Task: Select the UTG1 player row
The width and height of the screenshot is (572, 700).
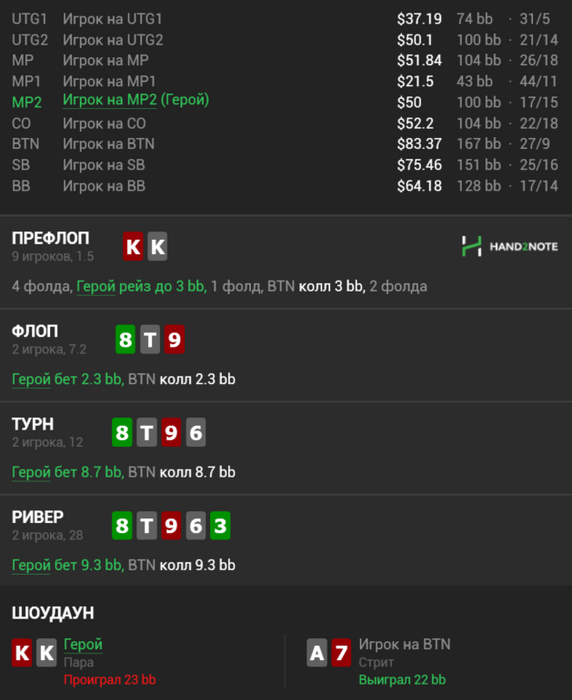Action: (285, 19)
